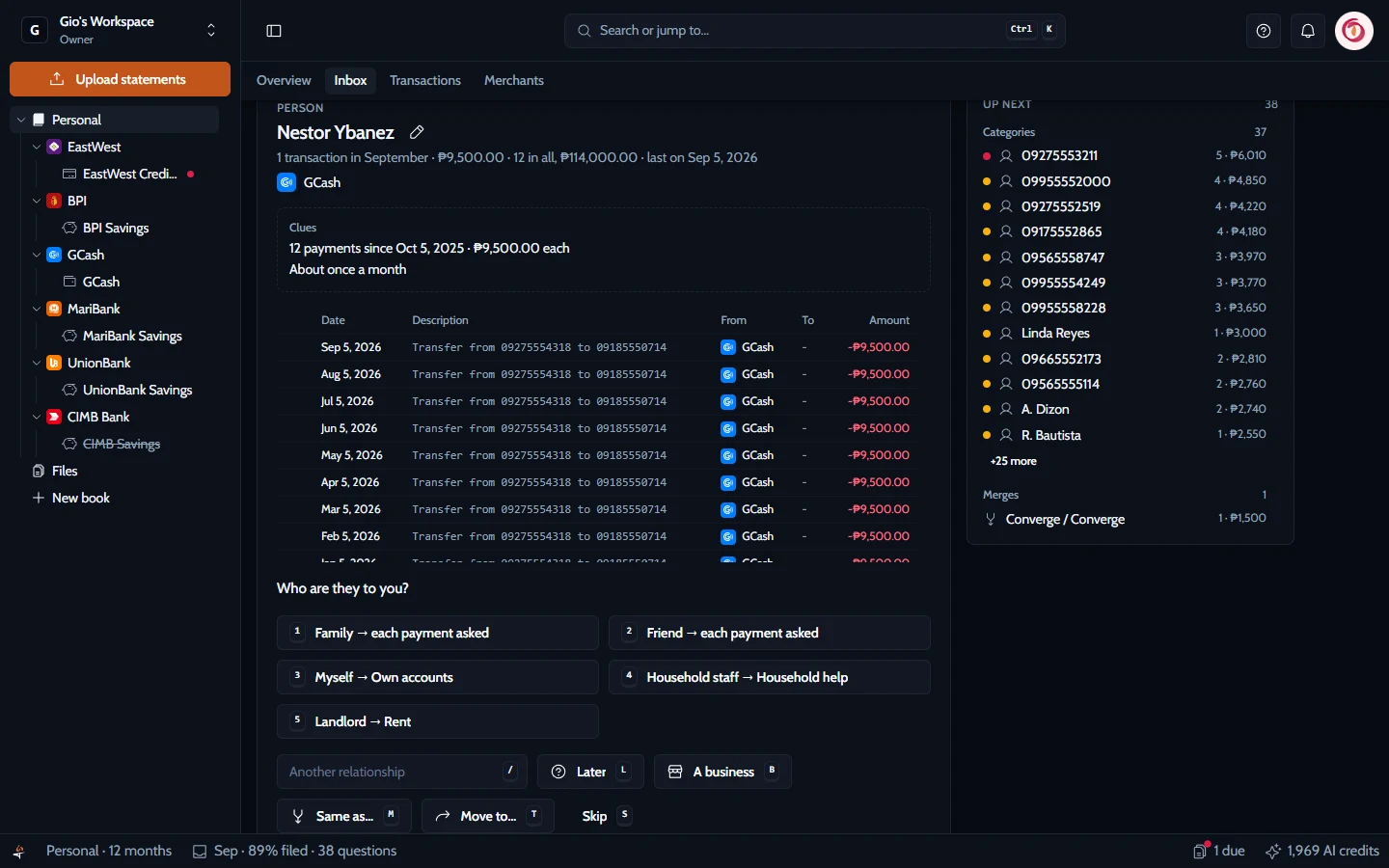Collapse the CIMB Bank group
The image size is (1389, 868).
pos(37,417)
